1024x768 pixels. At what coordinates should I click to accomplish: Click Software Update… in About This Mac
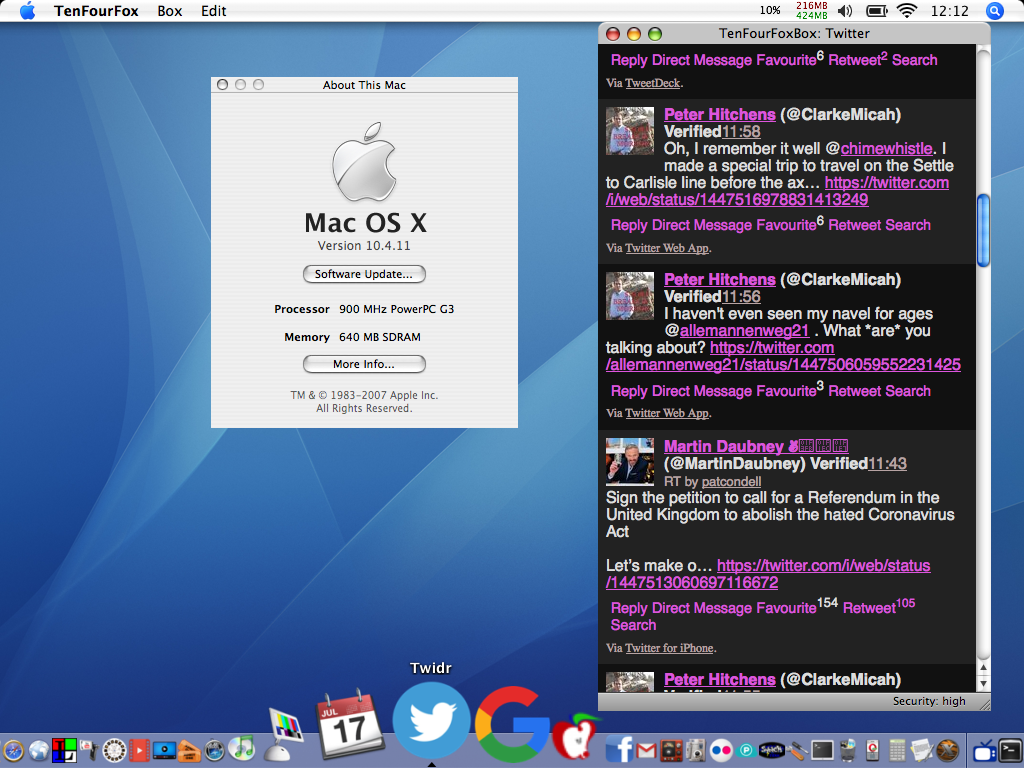(364, 274)
